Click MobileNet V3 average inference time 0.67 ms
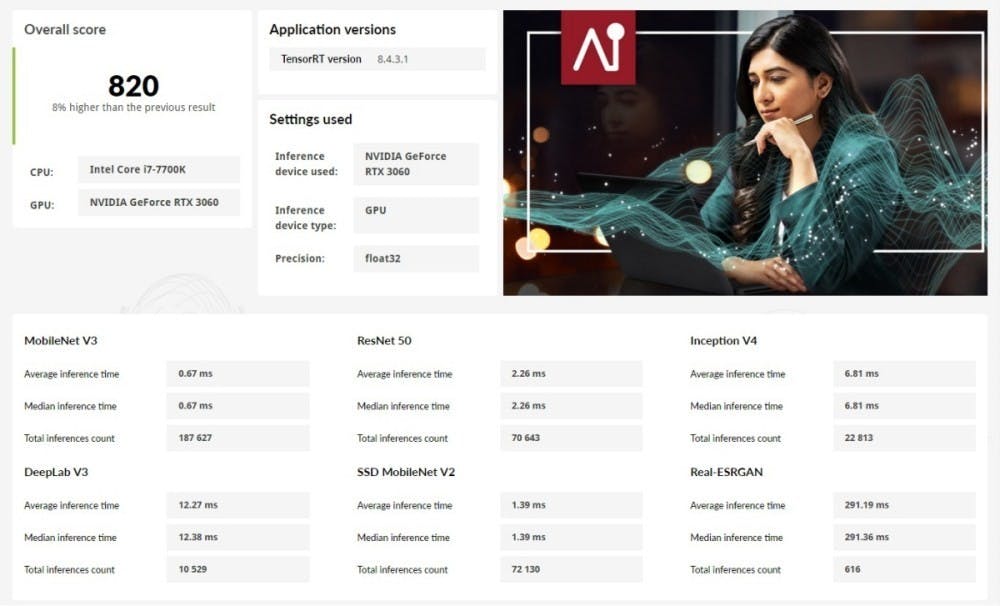Screen dimensions: 1000x606 (x=238, y=374)
